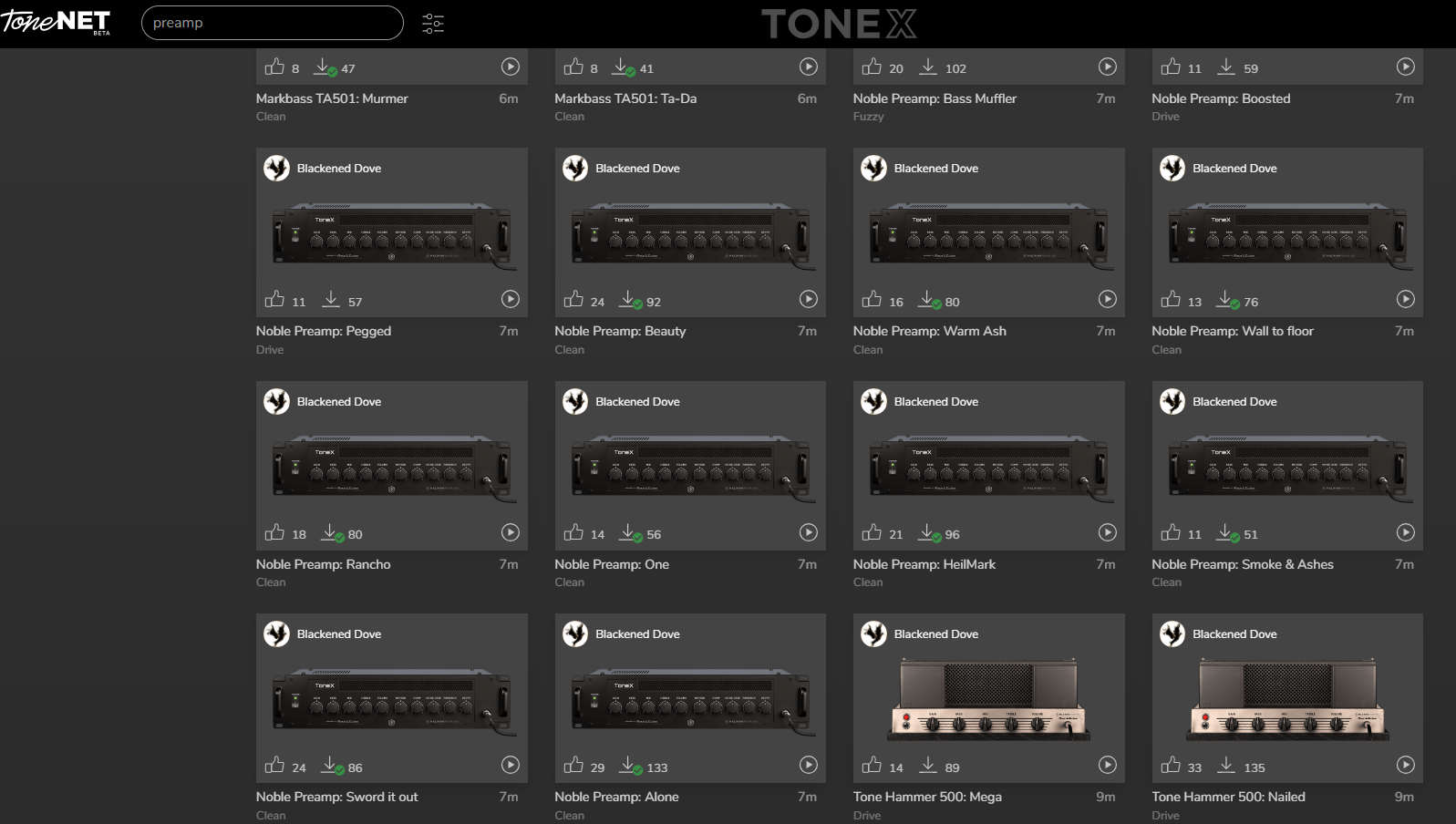This screenshot has height=824, width=1456.
Task: Play preview of Tone Hammer 500: Mega
Action: [x=1108, y=765]
